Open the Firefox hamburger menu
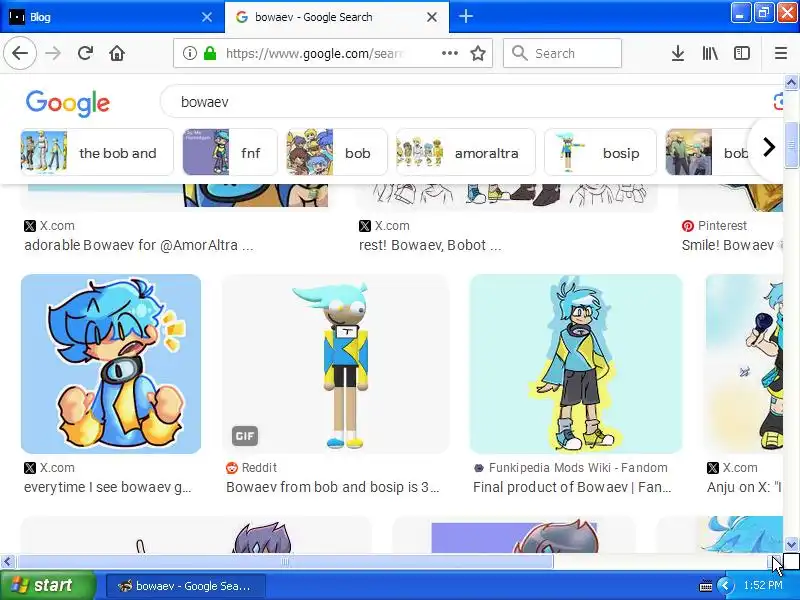The image size is (800, 600). tap(781, 53)
